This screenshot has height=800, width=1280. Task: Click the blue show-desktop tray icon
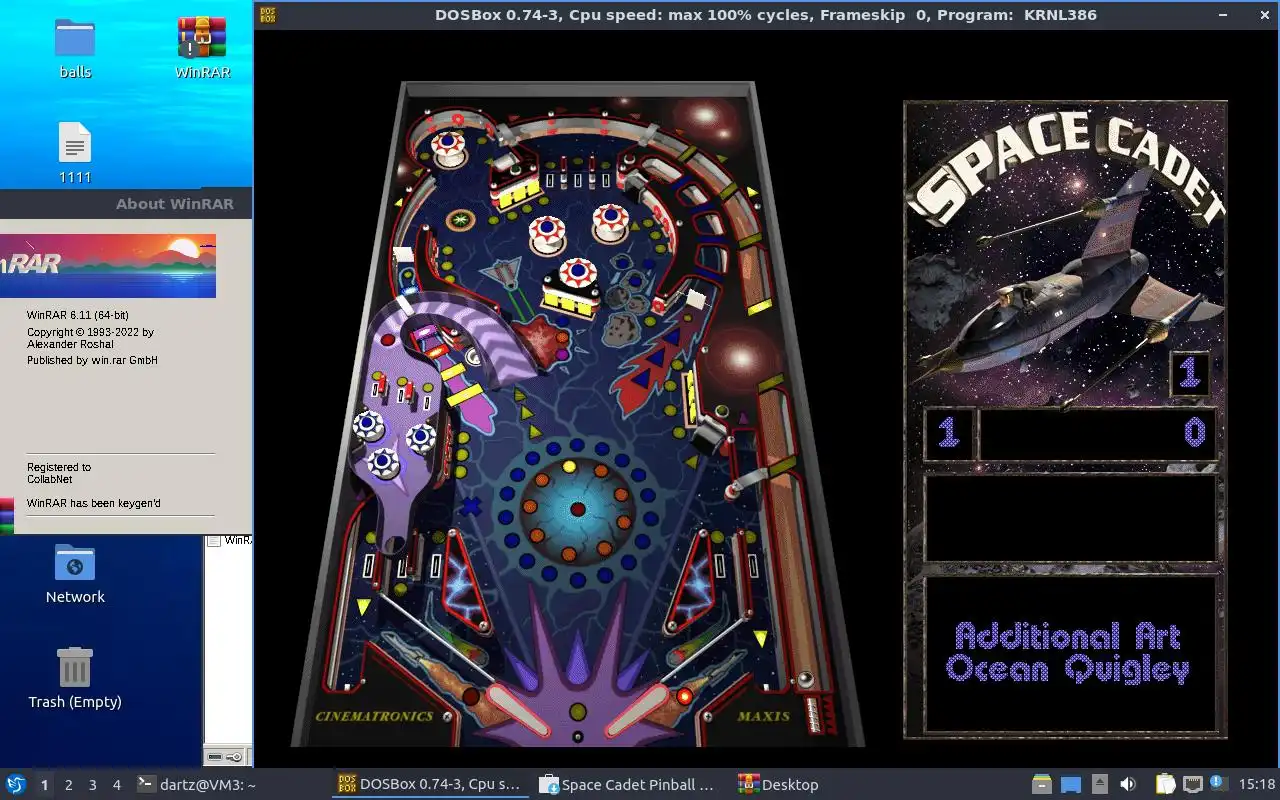(x=1071, y=785)
